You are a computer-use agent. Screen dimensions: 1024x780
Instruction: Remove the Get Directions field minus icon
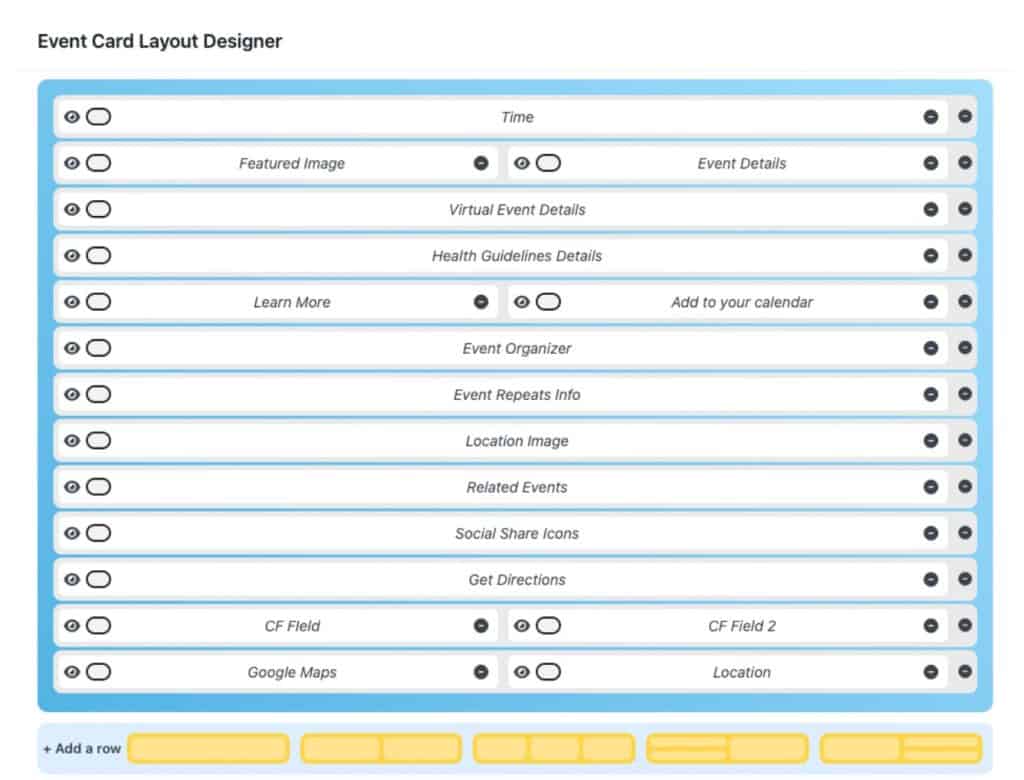click(x=931, y=579)
